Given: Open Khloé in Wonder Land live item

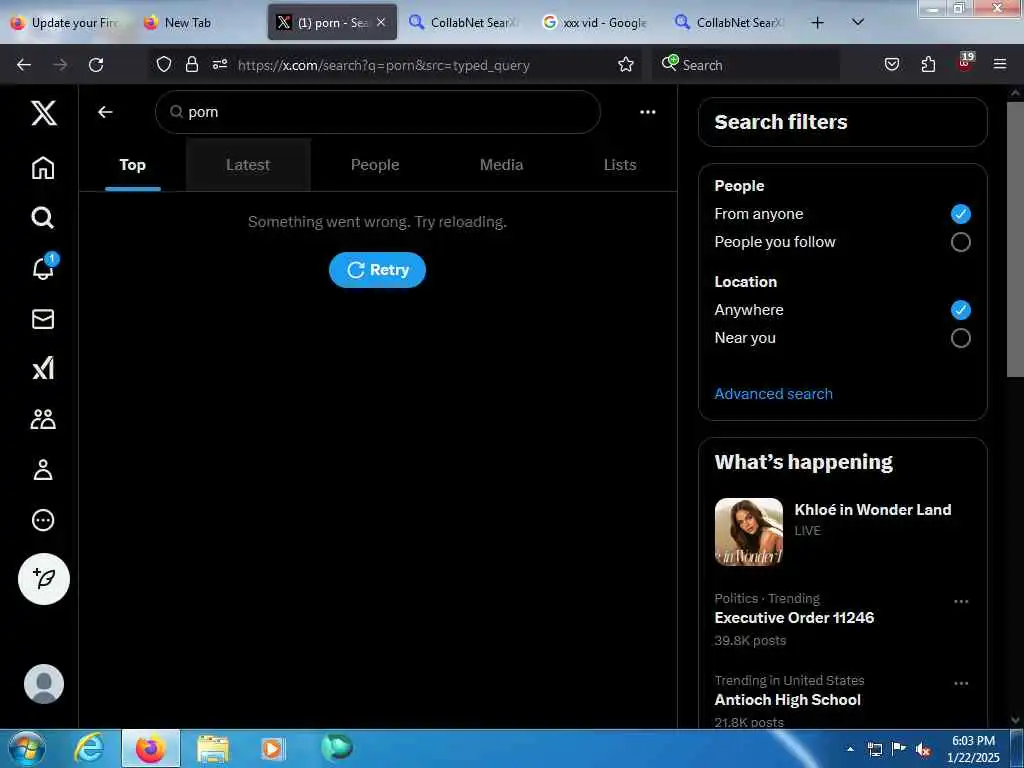Looking at the screenshot, I should coord(842,532).
